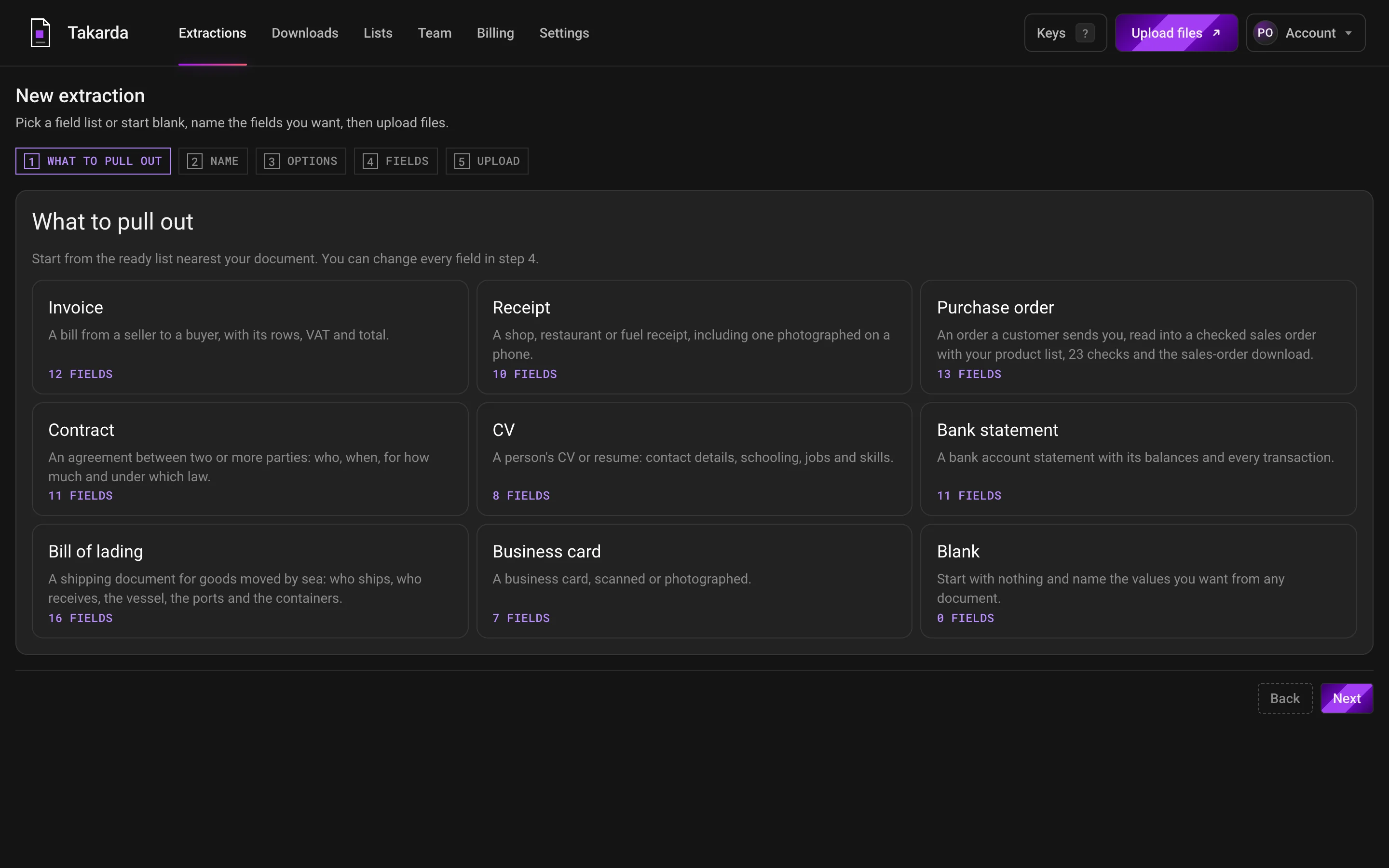Click the question mark icon in Keys
The image size is (1389, 868).
pyautogui.click(x=1084, y=33)
